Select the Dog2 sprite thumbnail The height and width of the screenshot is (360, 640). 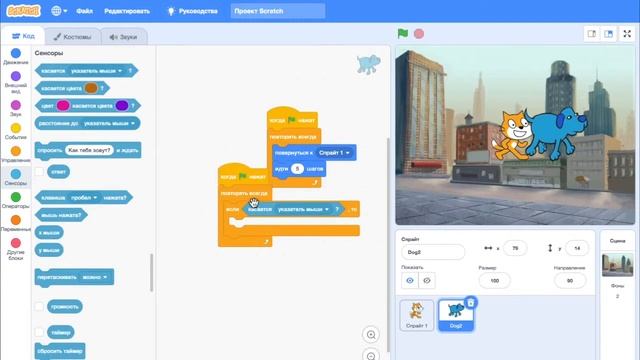[x=456, y=315]
